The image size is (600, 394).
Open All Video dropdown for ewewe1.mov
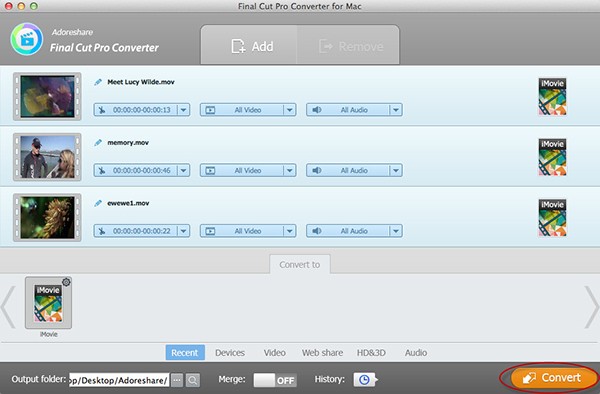(248, 231)
